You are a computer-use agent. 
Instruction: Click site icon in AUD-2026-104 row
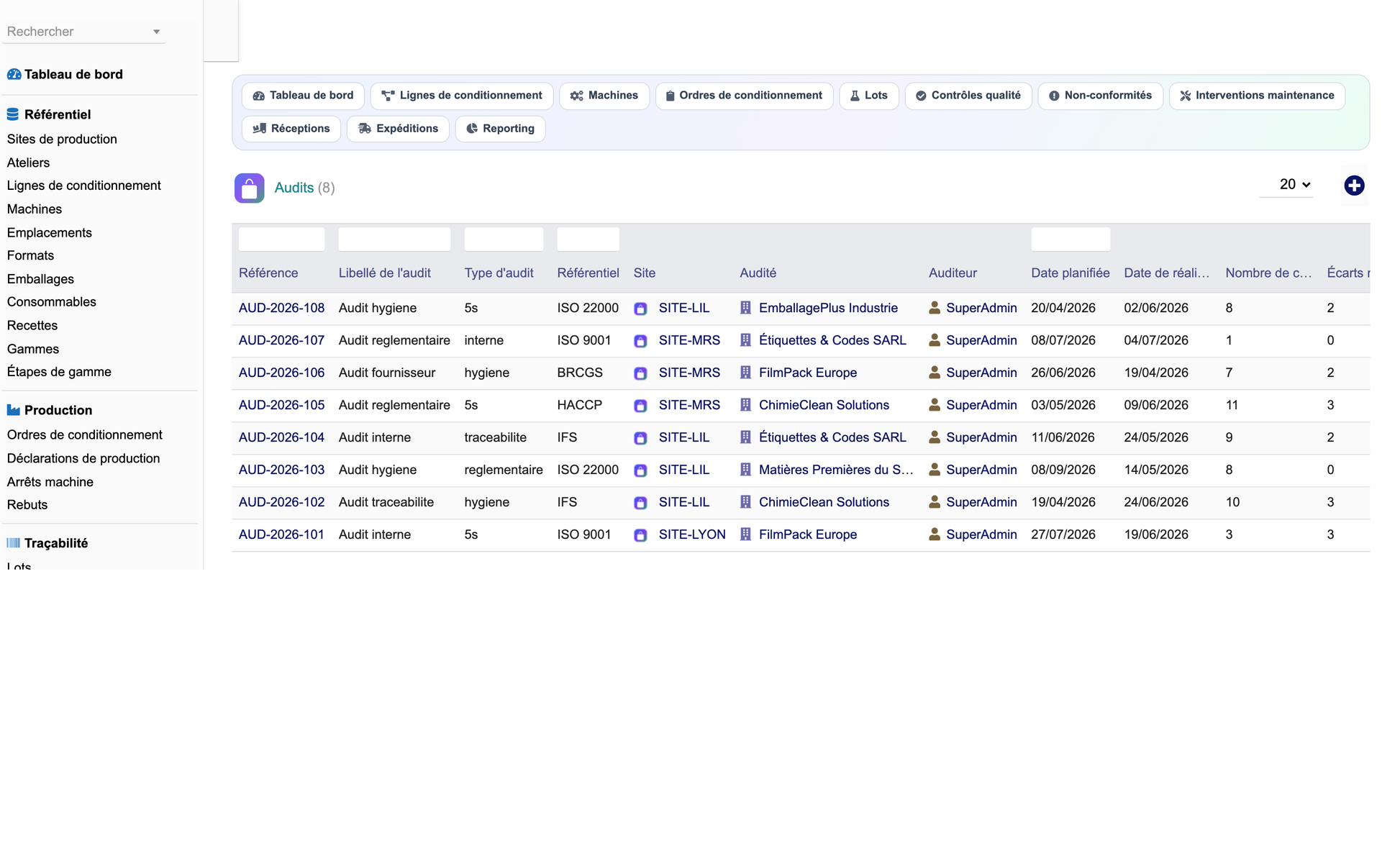pos(640,438)
